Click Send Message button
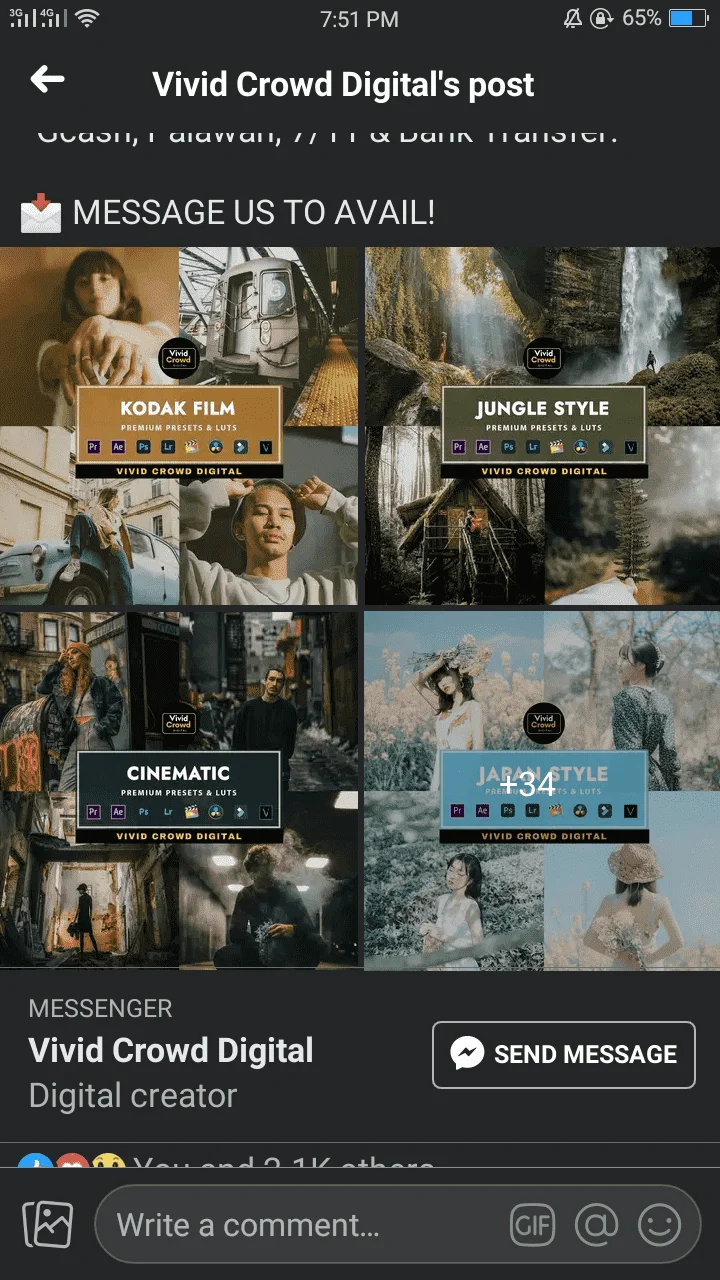This screenshot has height=1280, width=720. [564, 1054]
